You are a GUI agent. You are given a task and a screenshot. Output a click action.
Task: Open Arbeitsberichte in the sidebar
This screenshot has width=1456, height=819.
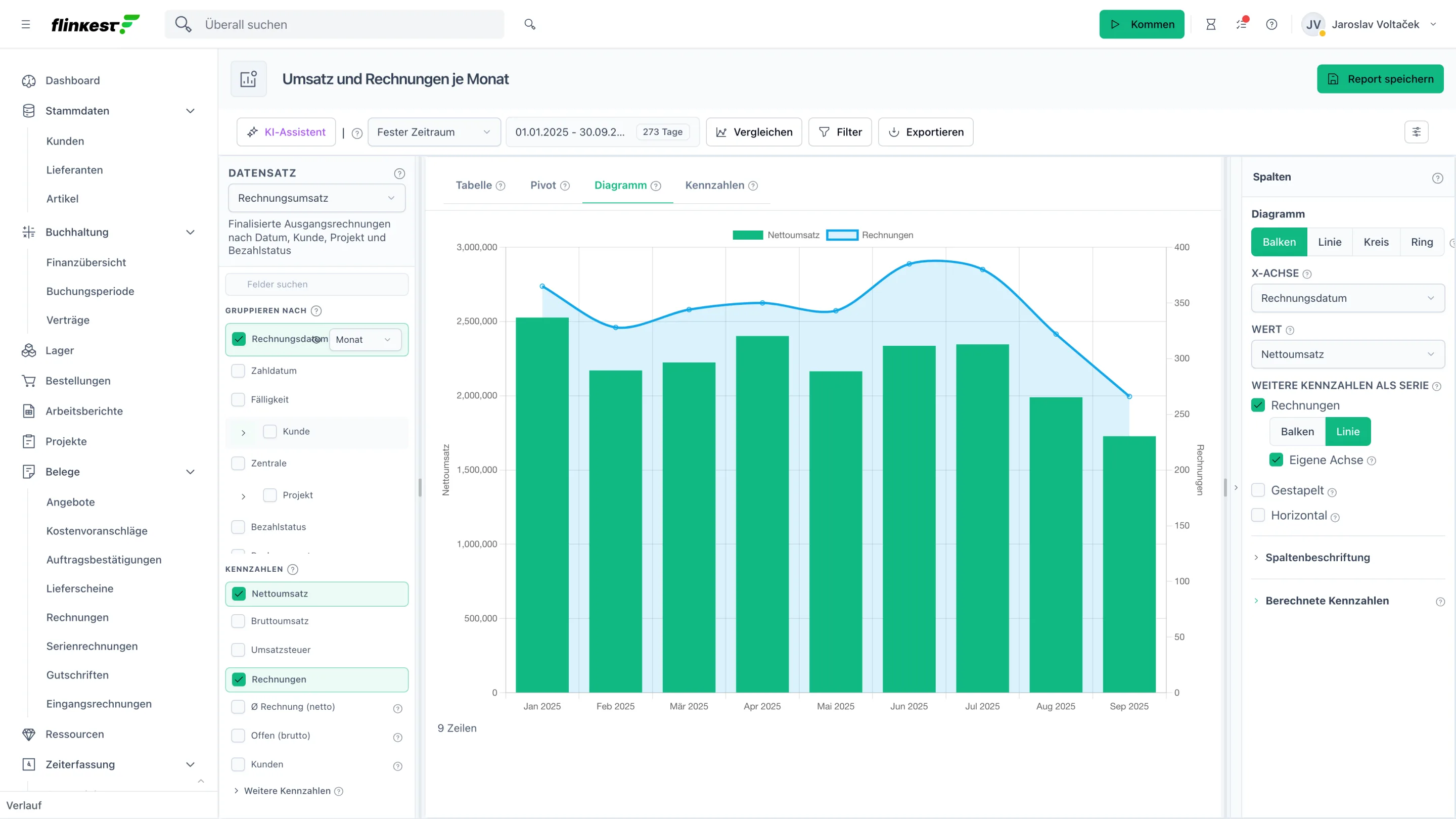[84, 411]
